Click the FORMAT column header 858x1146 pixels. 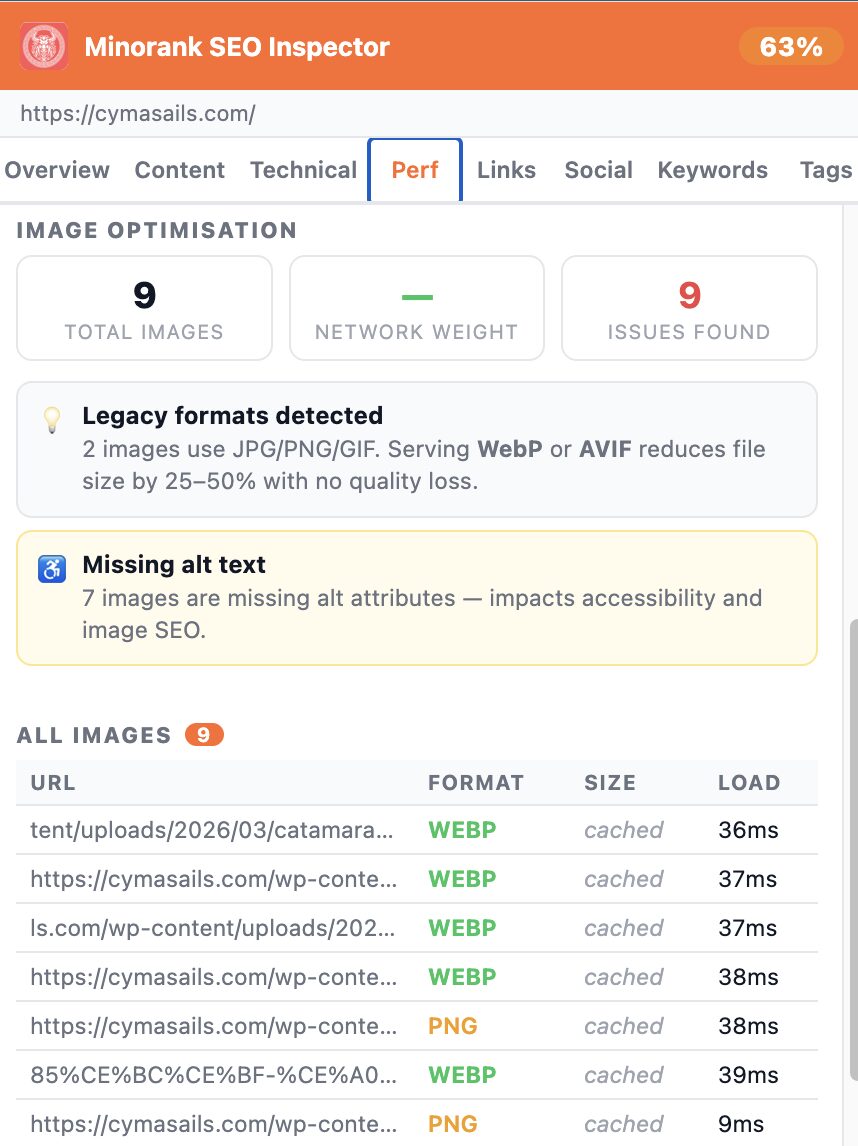point(476,783)
